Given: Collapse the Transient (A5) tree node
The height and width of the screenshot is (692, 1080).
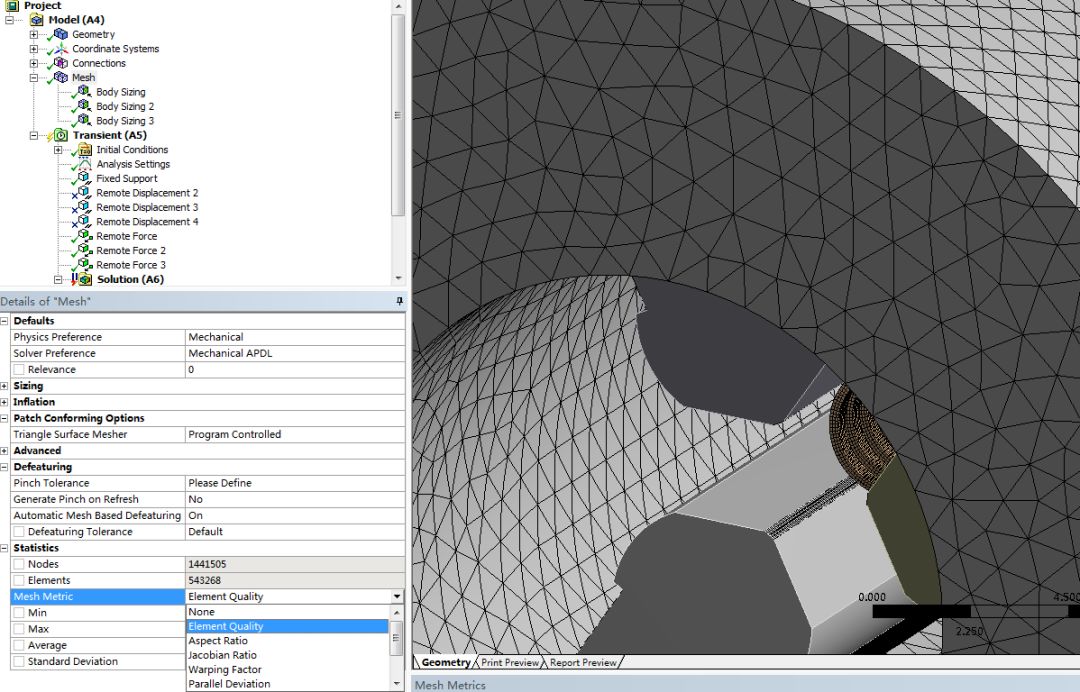Looking at the screenshot, I should [34, 136].
